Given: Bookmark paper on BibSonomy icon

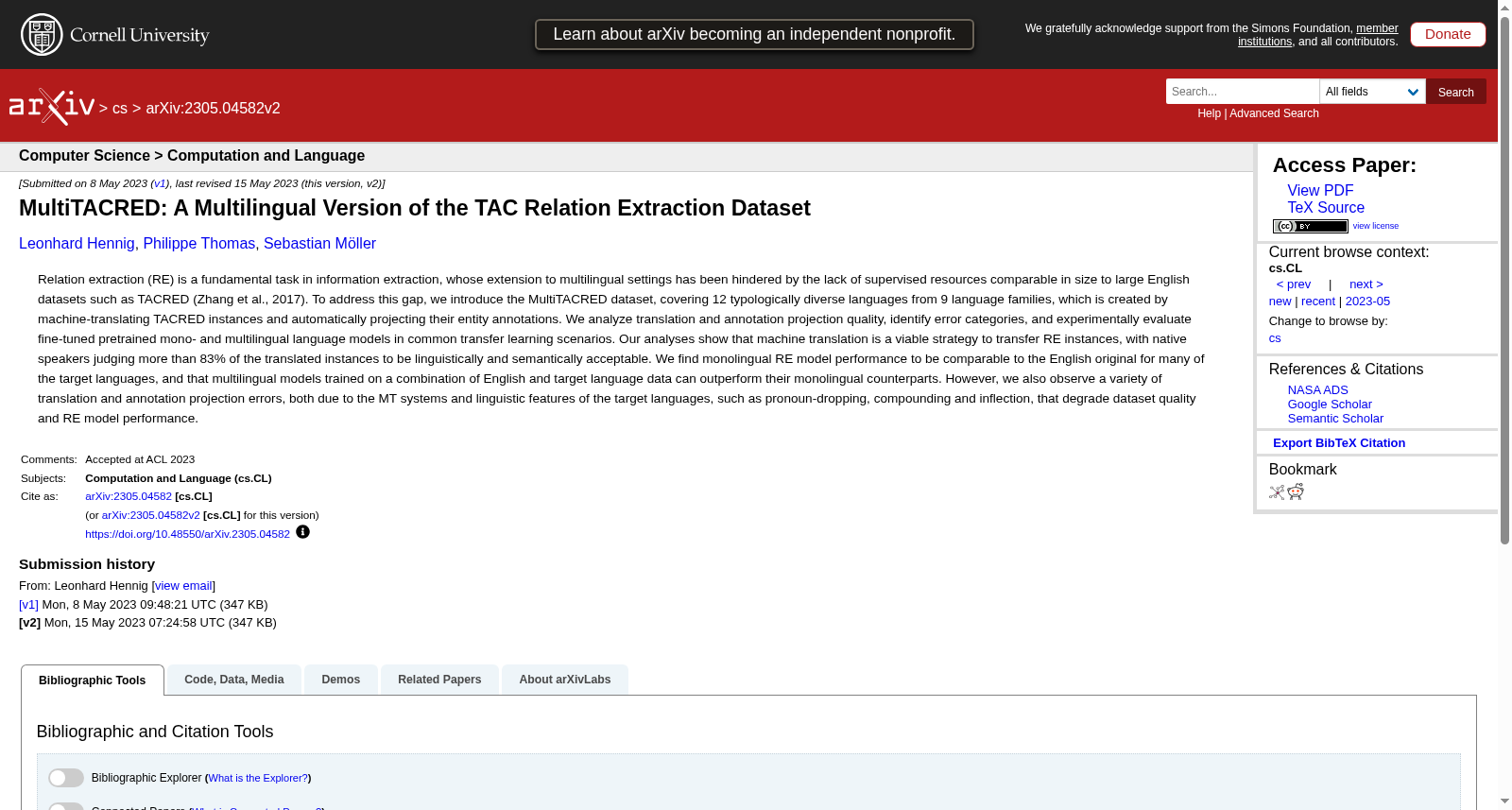Looking at the screenshot, I should click(x=1277, y=491).
